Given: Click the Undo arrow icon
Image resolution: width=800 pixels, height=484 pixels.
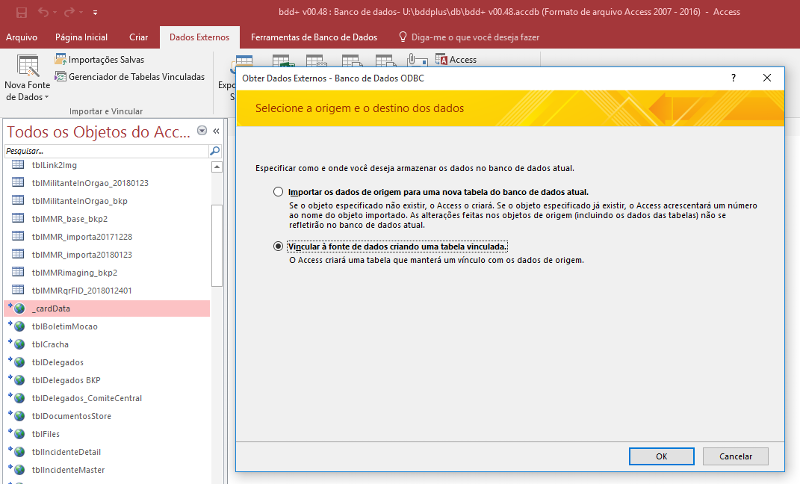Looking at the screenshot, I should click(x=43, y=12).
